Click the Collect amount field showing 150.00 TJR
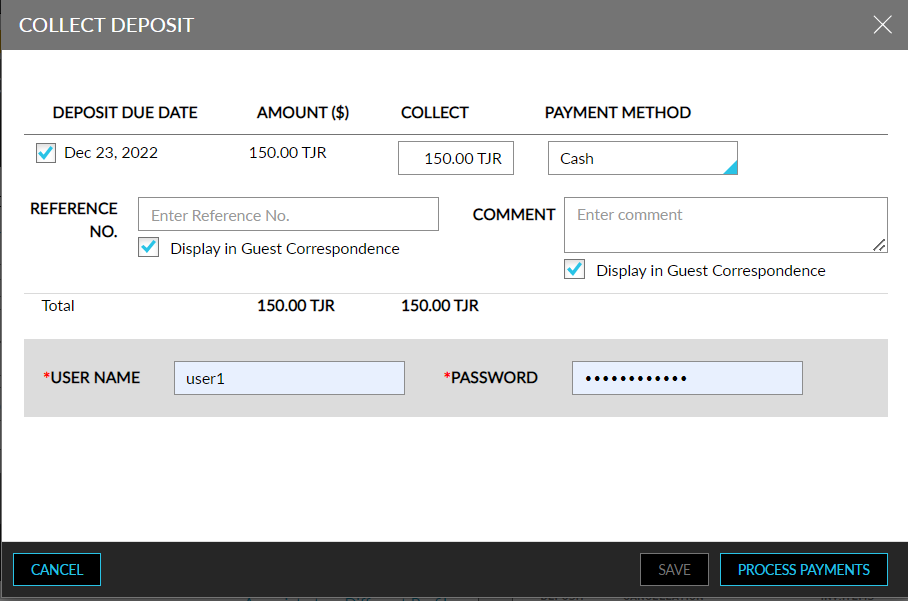This screenshot has height=601, width=908. click(456, 158)
